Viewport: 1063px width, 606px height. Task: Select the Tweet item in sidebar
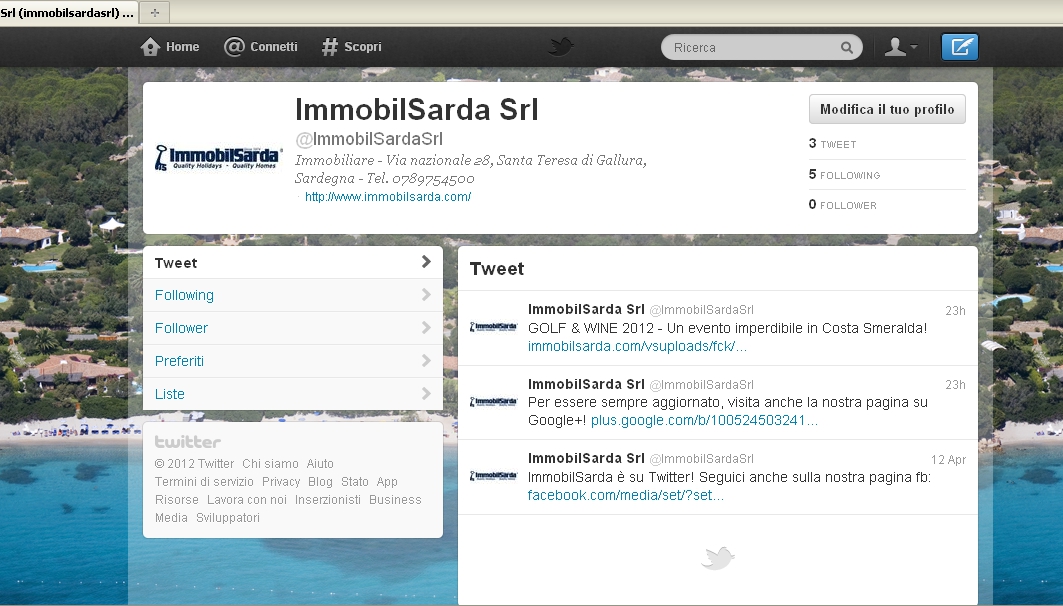tap(177, 263)
